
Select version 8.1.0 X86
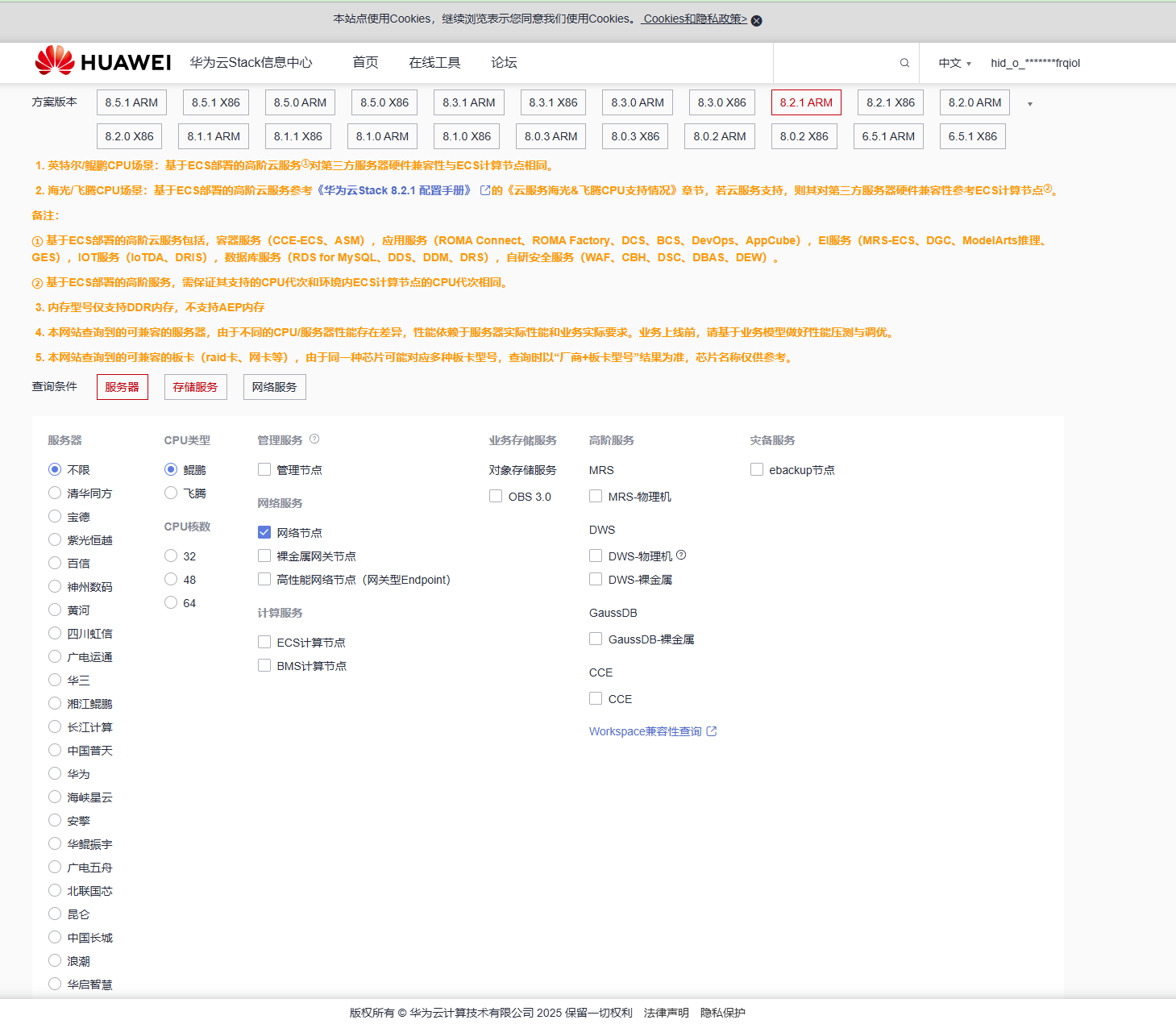coord(467,136)
